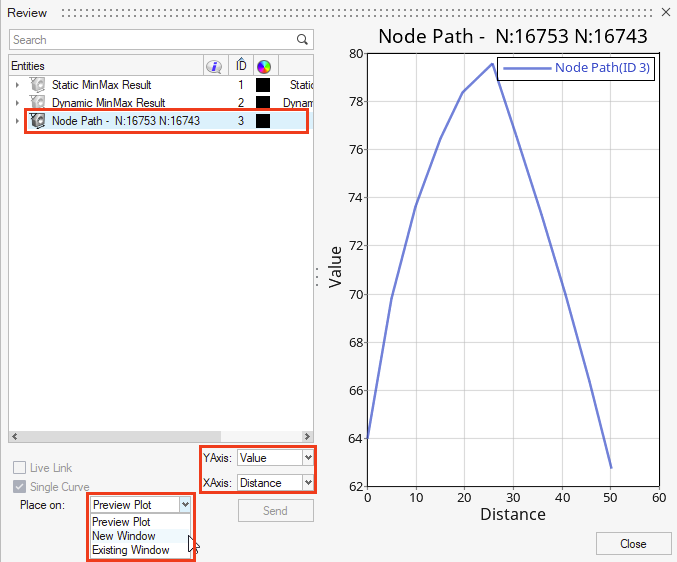Viewport: 677px width, 562px height.
Task: Click the plot title Node Path - N:16753 N:16743
Action: tap(513, 36)
